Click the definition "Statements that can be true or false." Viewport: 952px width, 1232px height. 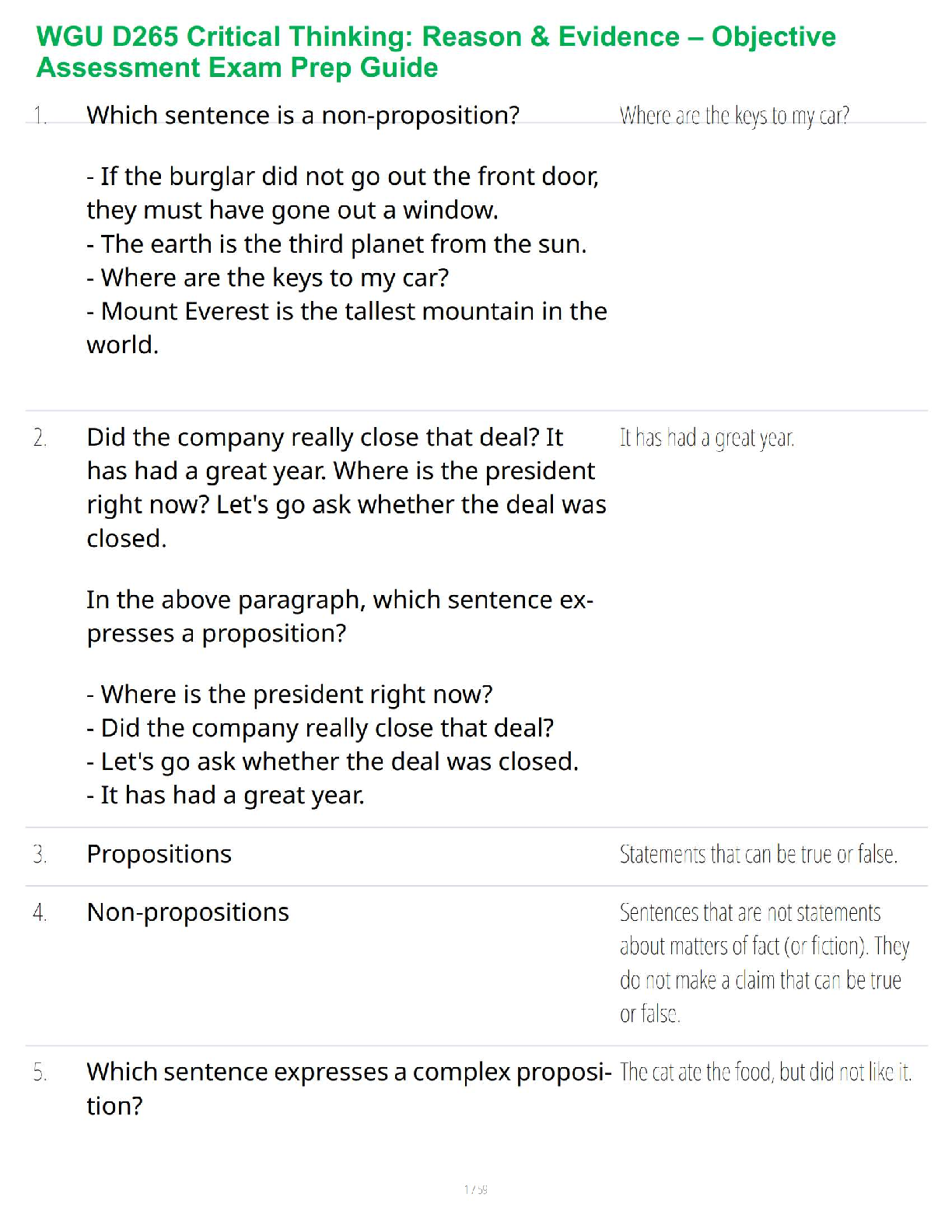click(x=758, y=855)
